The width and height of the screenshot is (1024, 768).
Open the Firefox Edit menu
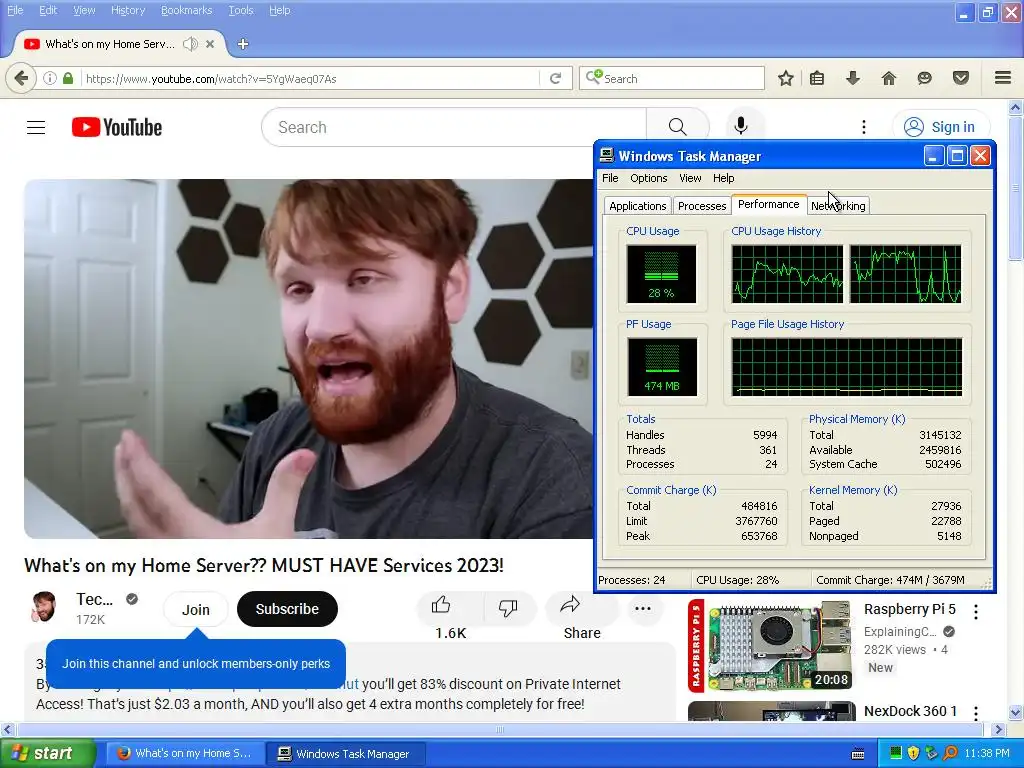click(48, 10)
